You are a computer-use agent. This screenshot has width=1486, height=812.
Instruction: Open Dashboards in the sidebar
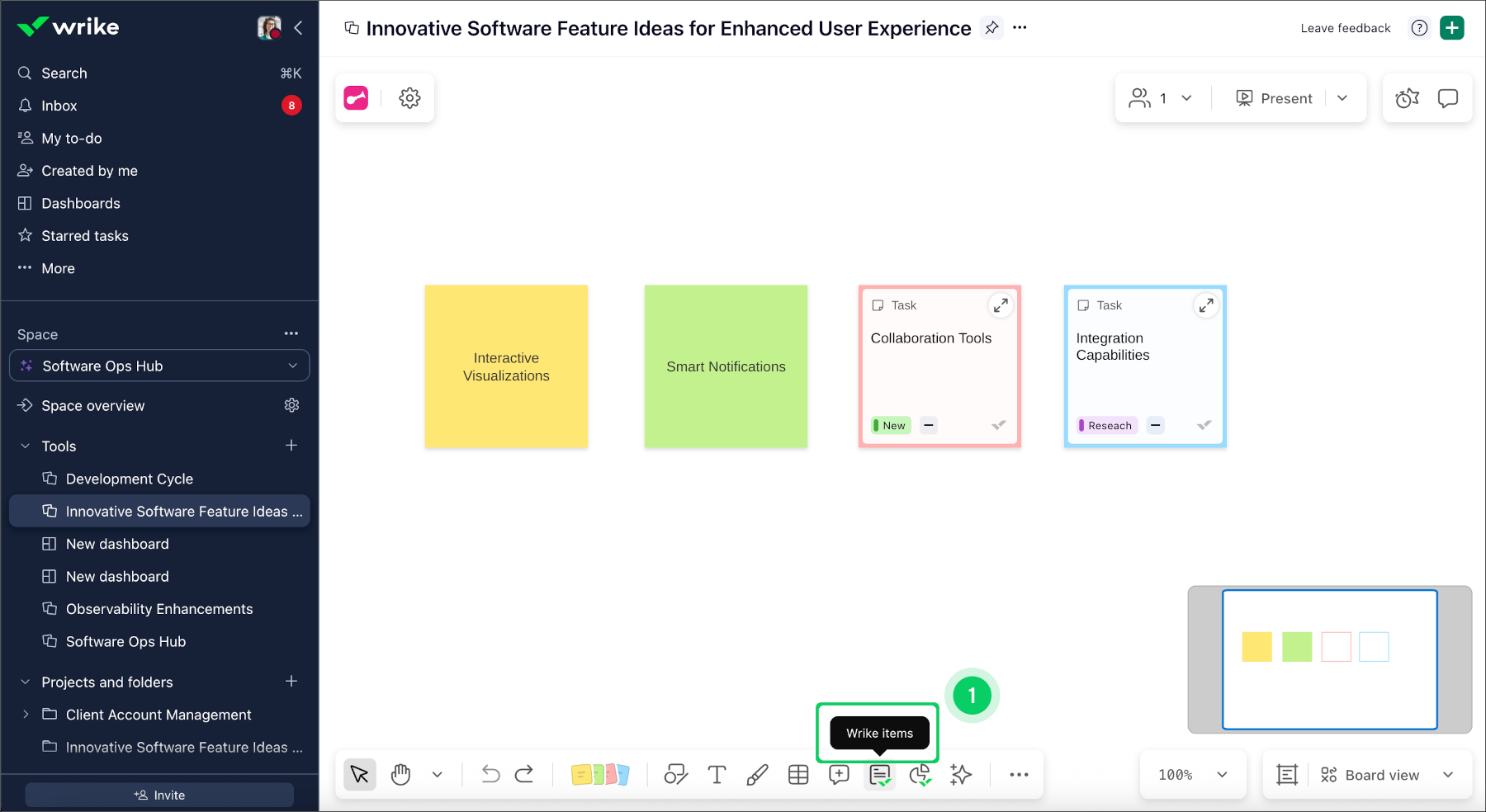[81, 203]
